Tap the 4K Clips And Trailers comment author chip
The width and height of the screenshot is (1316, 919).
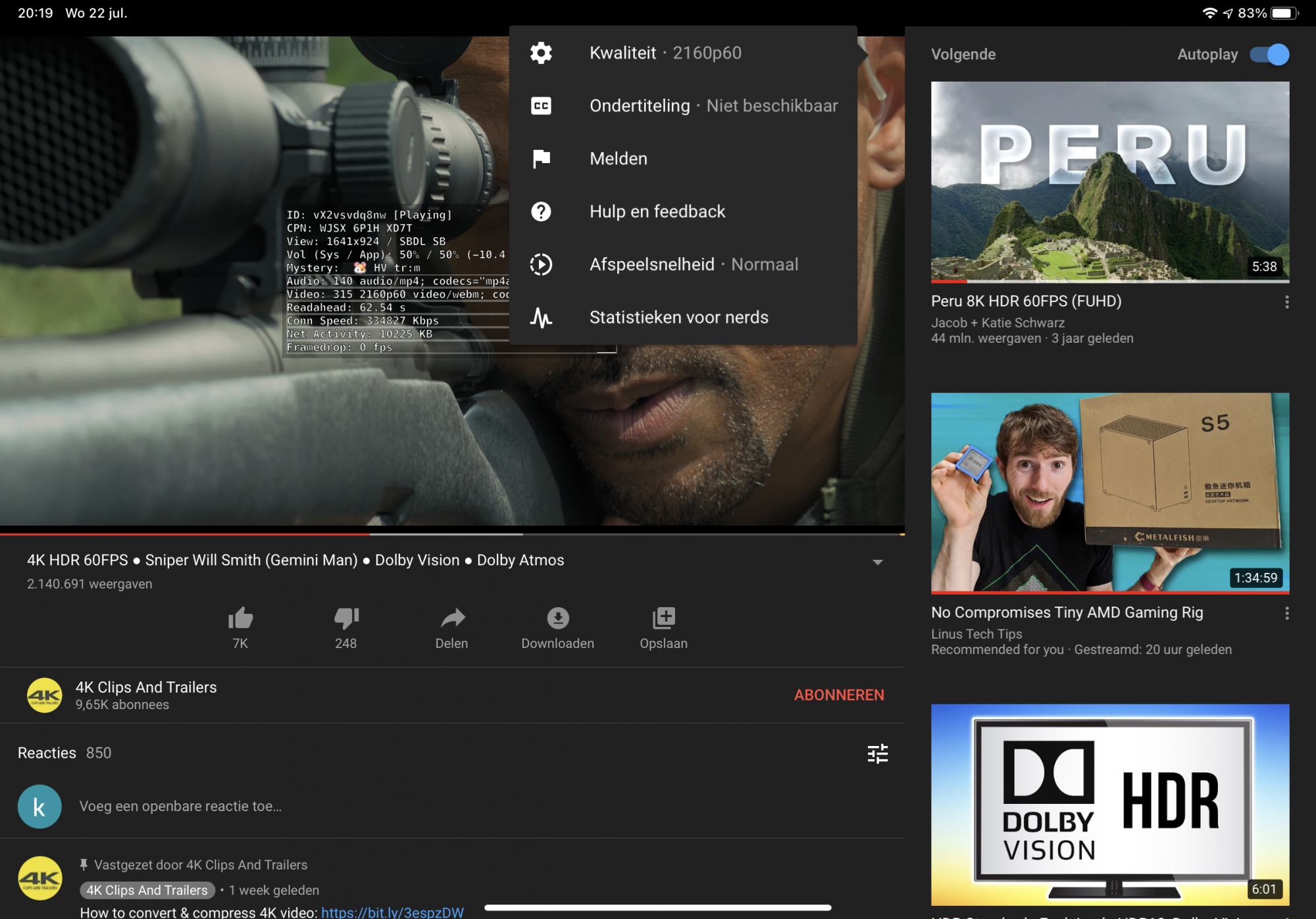[147, 890]
